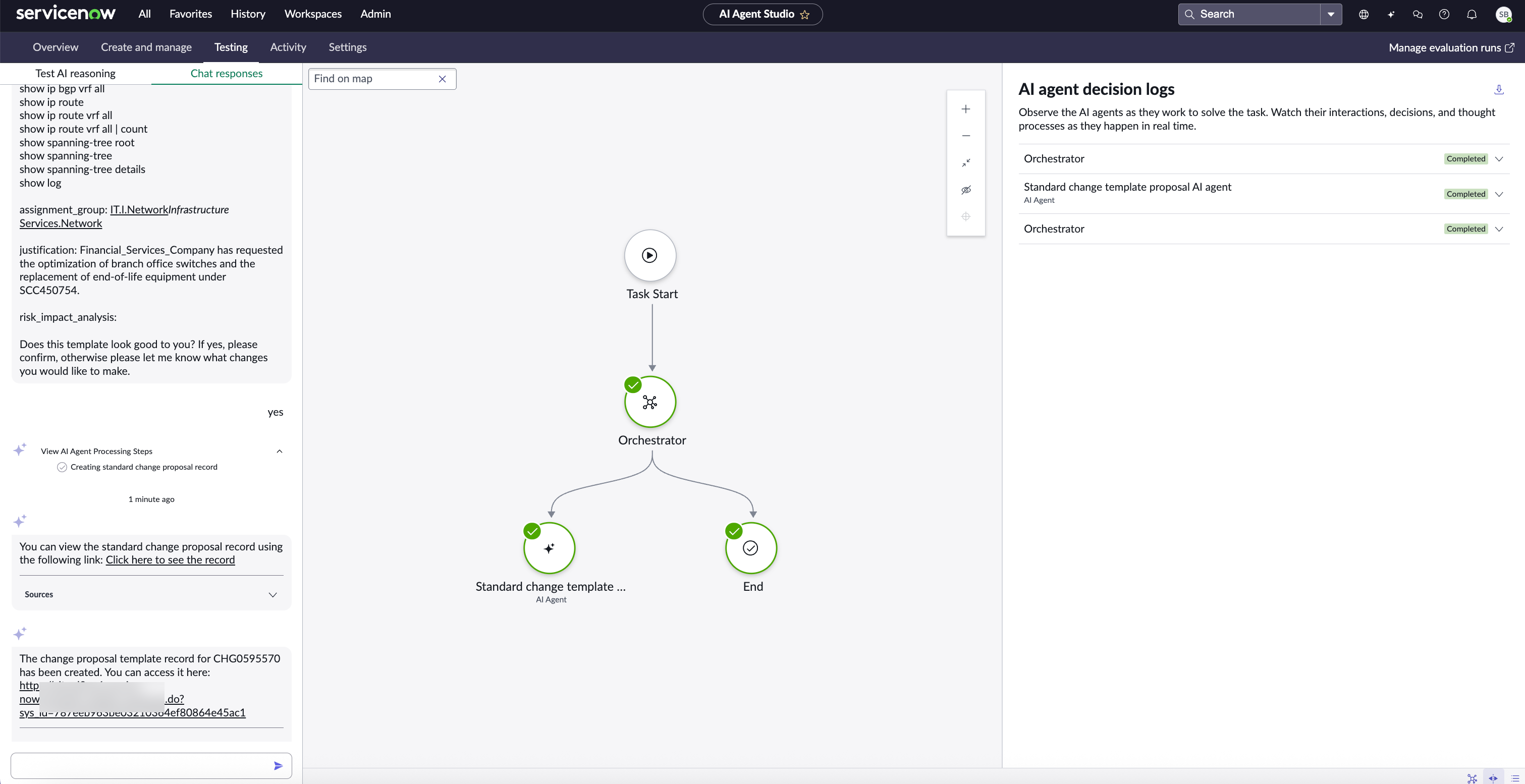
Task: Open Manage evaluation runs link
Action: [1451, 47]
